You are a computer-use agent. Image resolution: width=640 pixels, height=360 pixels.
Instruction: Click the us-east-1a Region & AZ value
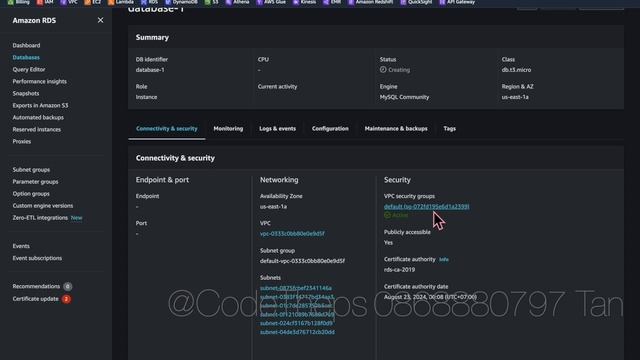click(x=515, y=97)
